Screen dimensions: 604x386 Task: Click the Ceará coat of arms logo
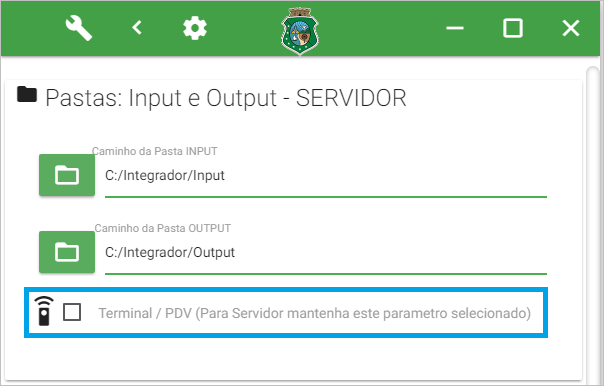click(x=300, y=31)
